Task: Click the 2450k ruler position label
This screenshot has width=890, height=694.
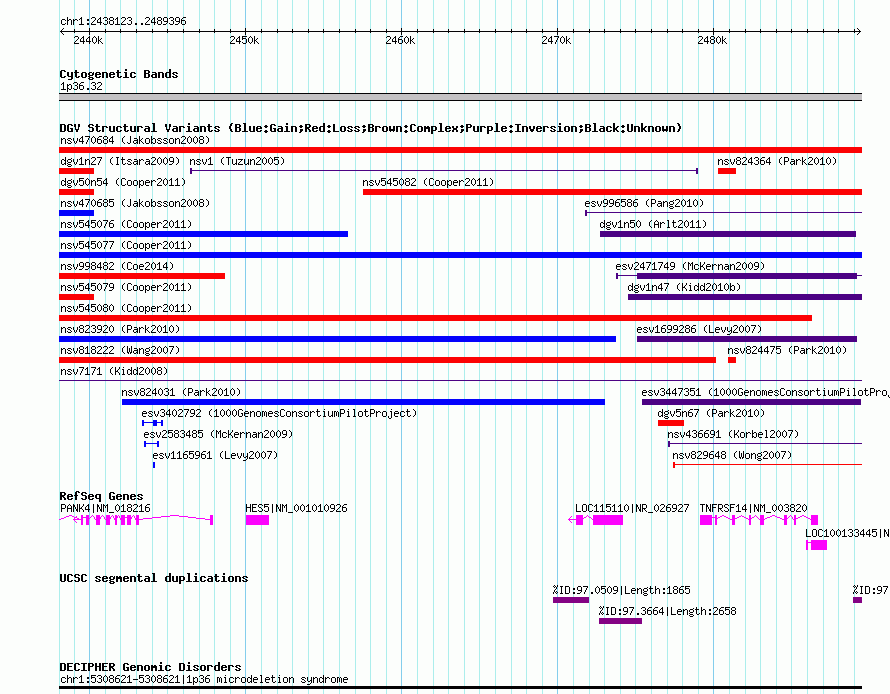Action: pos(244,40)
